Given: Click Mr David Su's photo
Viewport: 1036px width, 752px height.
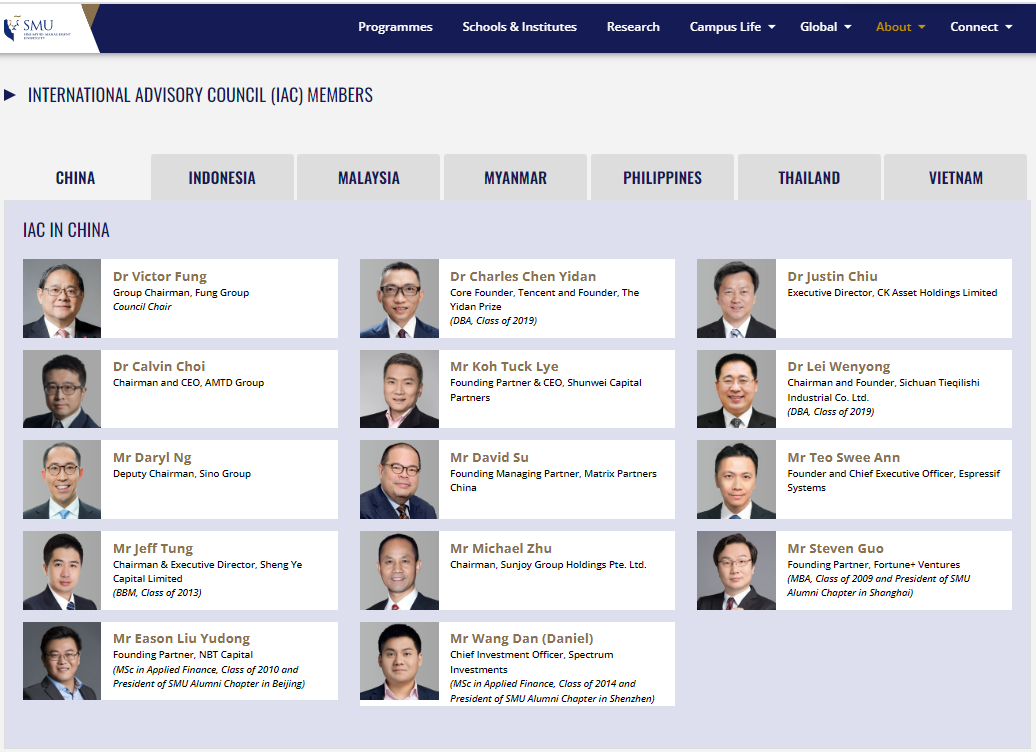Looking at the screenshot, I should tap(399, 480).
